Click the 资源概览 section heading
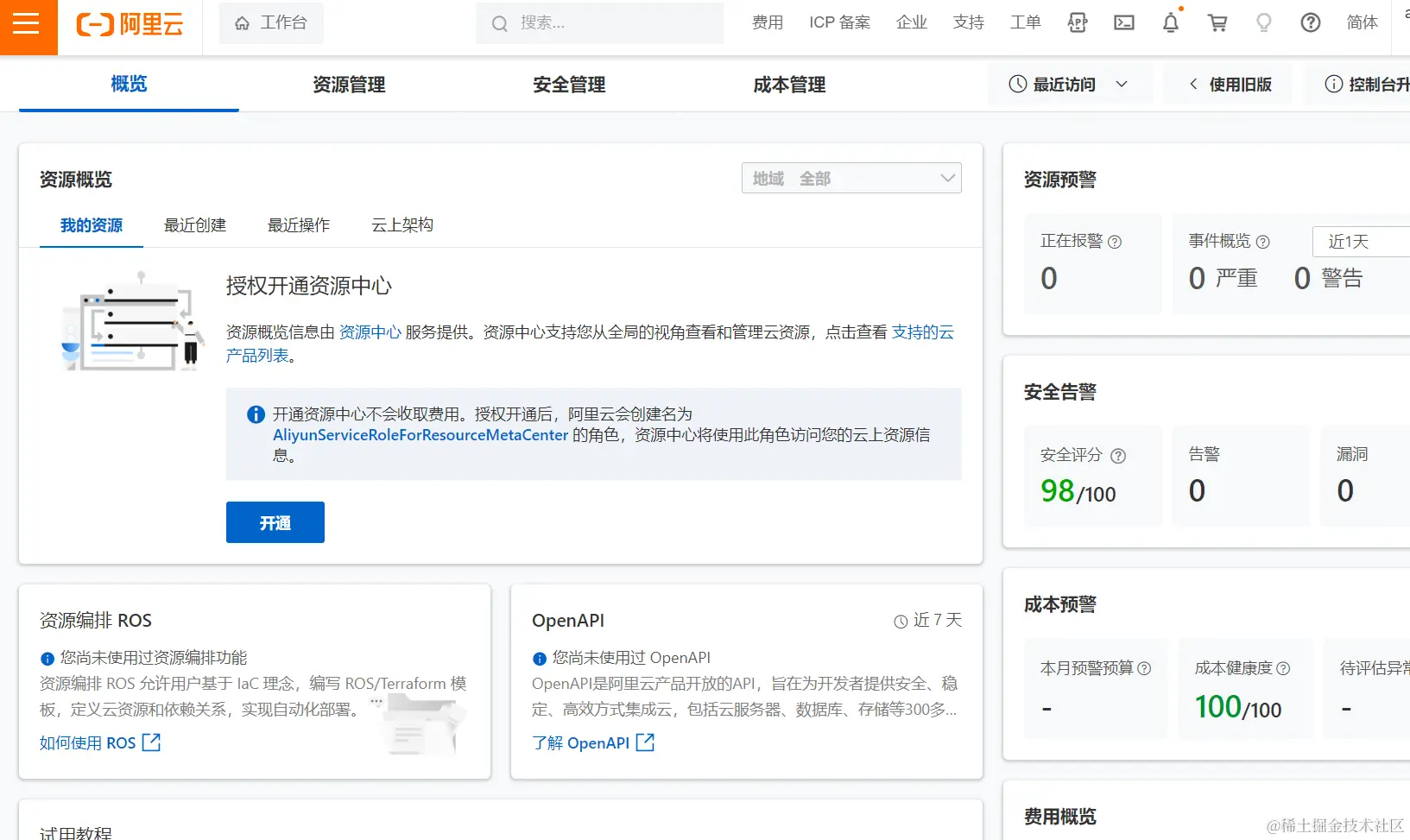The width and height of the screenshot is (1410, 840). click(x=76, y=180)
